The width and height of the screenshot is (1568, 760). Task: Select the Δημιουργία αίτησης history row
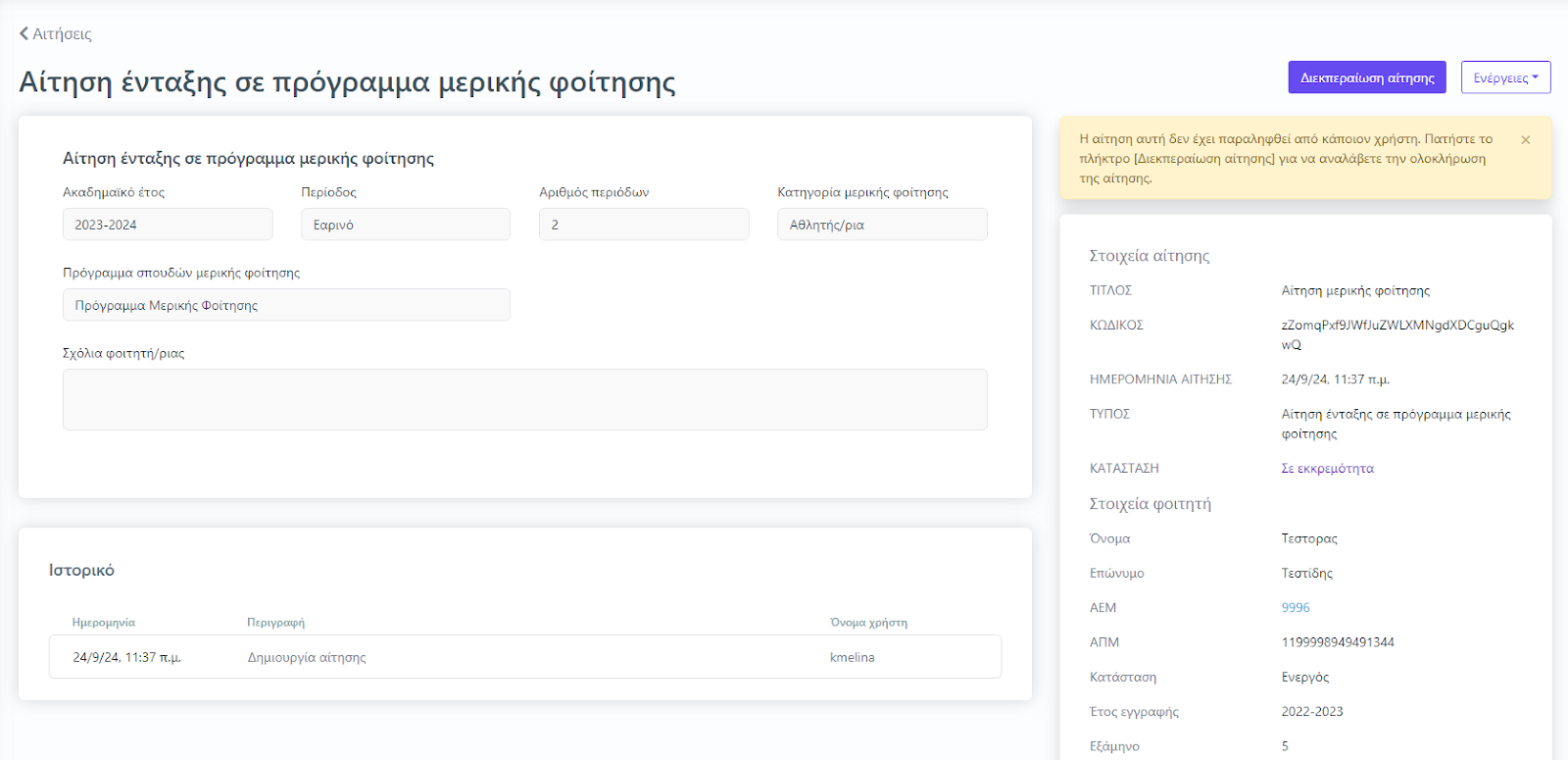point(525,657)
